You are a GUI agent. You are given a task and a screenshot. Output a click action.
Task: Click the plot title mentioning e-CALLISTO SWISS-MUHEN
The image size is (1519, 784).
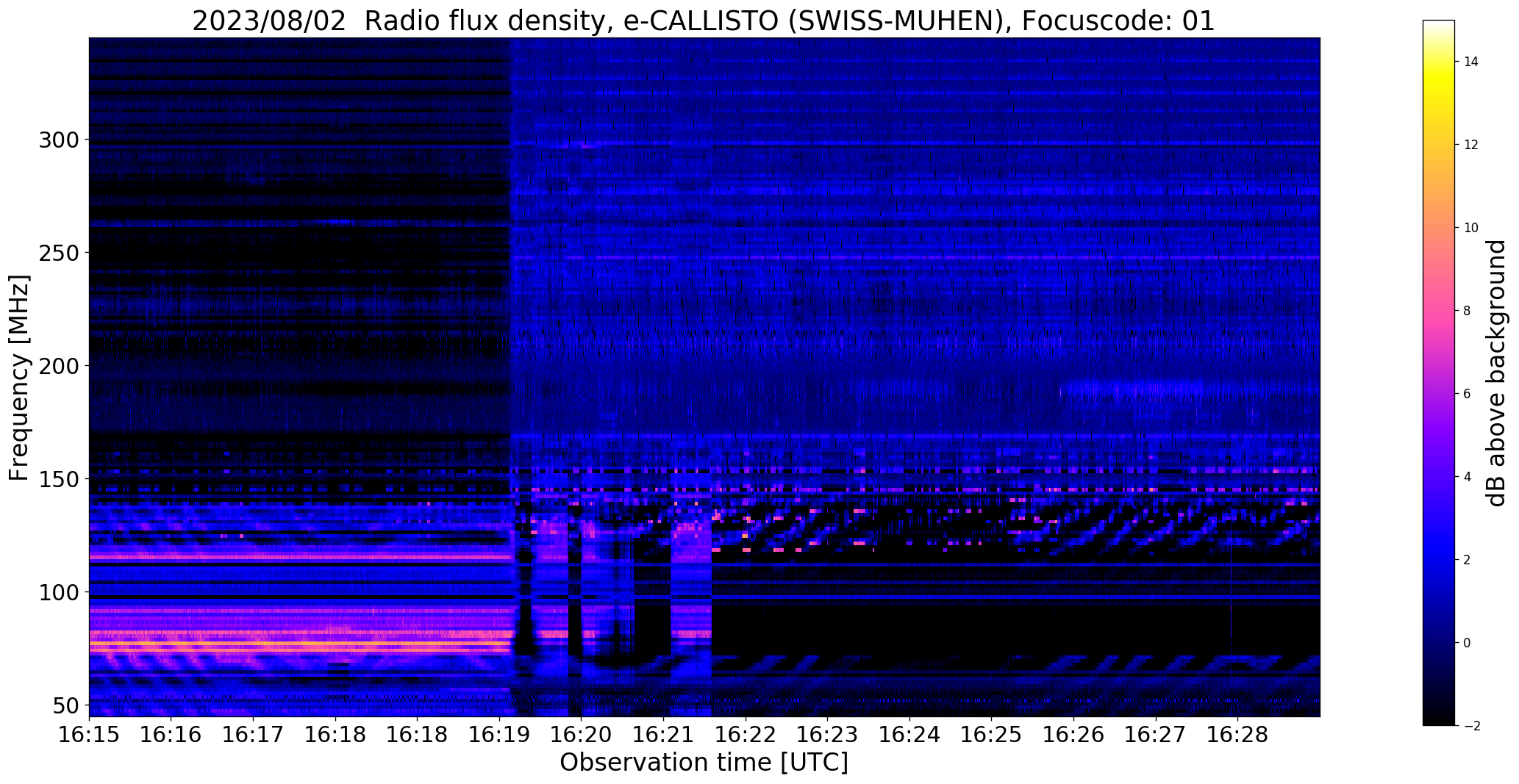click(x=704, y=21)
